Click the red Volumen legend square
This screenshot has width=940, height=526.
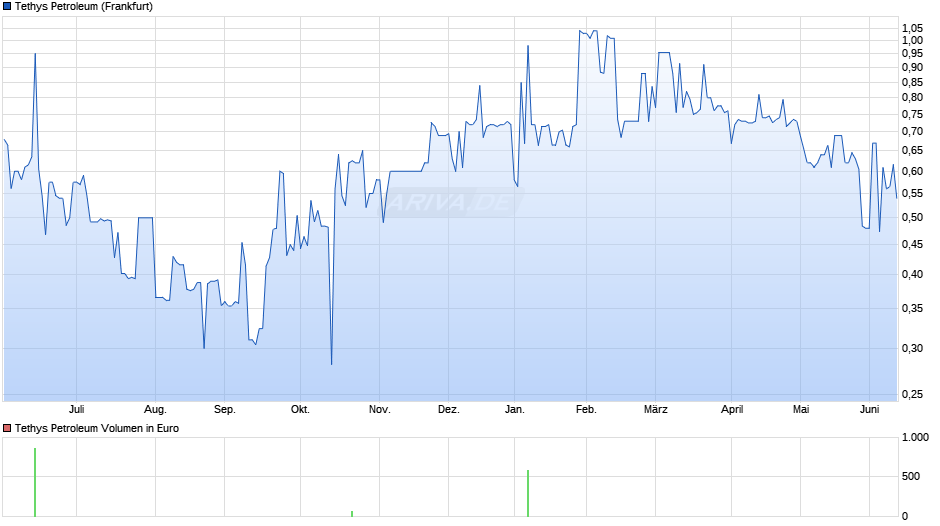coord(7,428)
